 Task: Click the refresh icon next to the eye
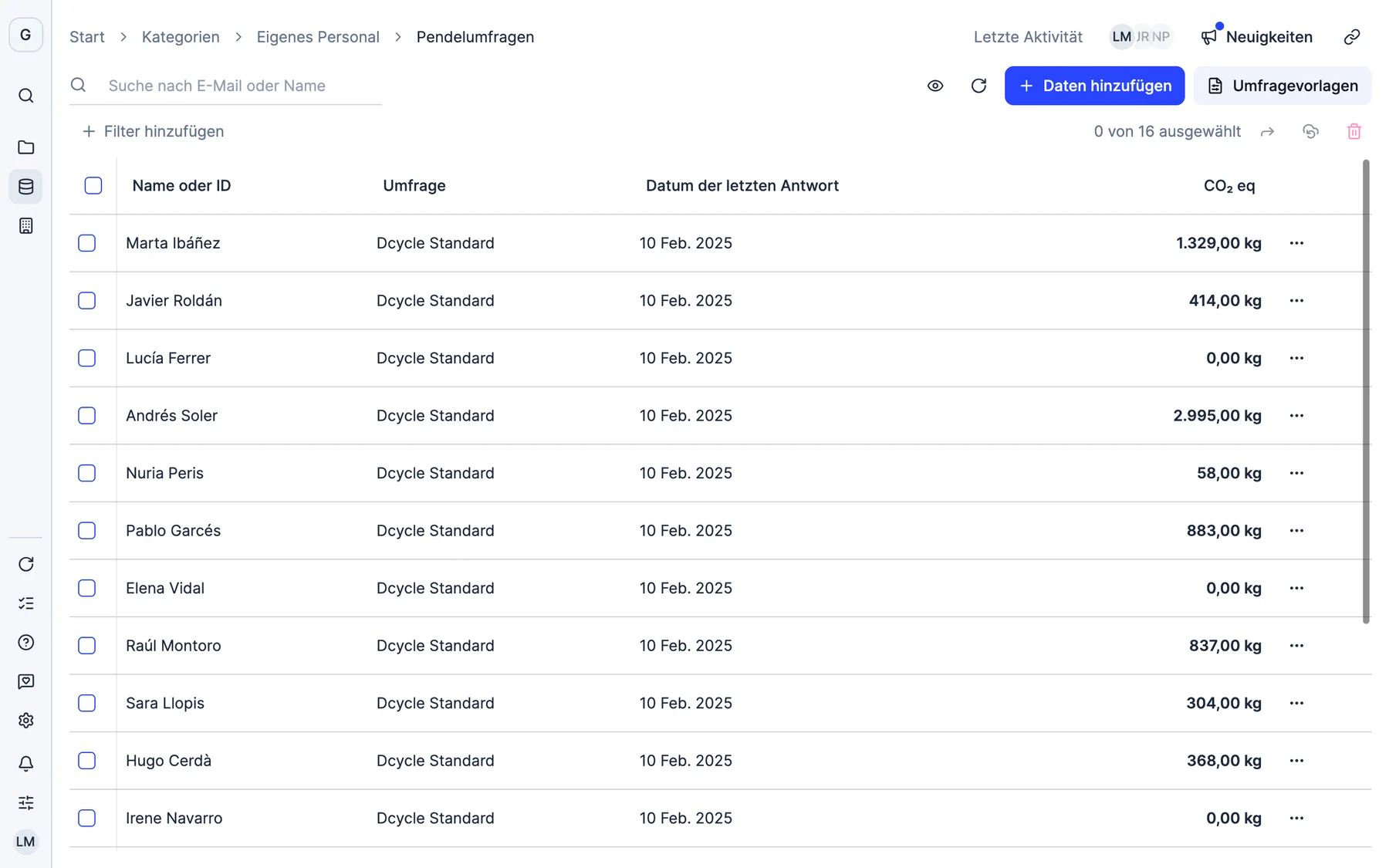(x=978, y=86)
